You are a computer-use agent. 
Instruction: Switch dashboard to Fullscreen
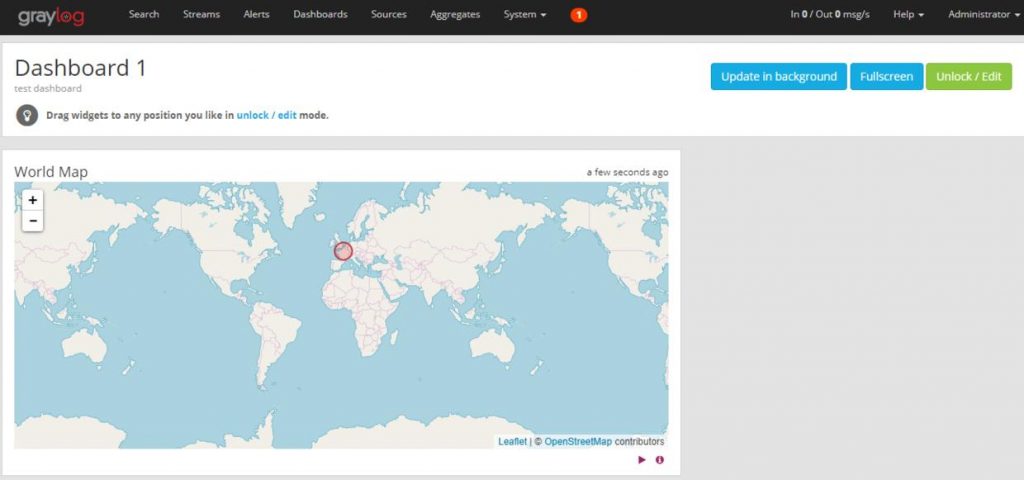pyautogui.click(x=886, y=77)
